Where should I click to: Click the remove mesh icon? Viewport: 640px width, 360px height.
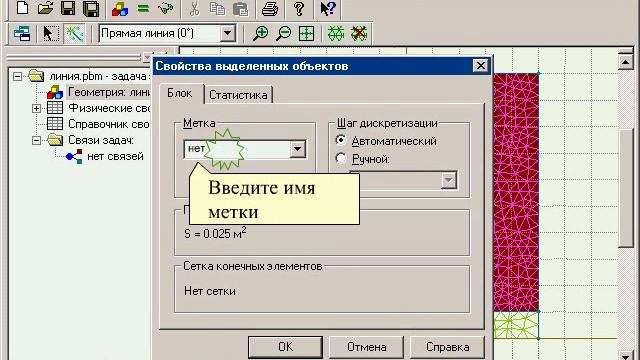(x=359, y=33)
